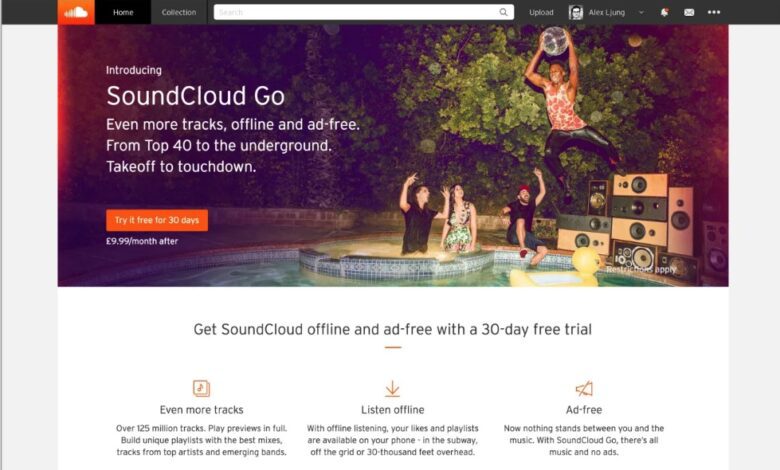Image resolution: width=780 pixels, height=470 pixels.
Task: Click the Alex Ljung profile avatar
Action: point(576,12)
